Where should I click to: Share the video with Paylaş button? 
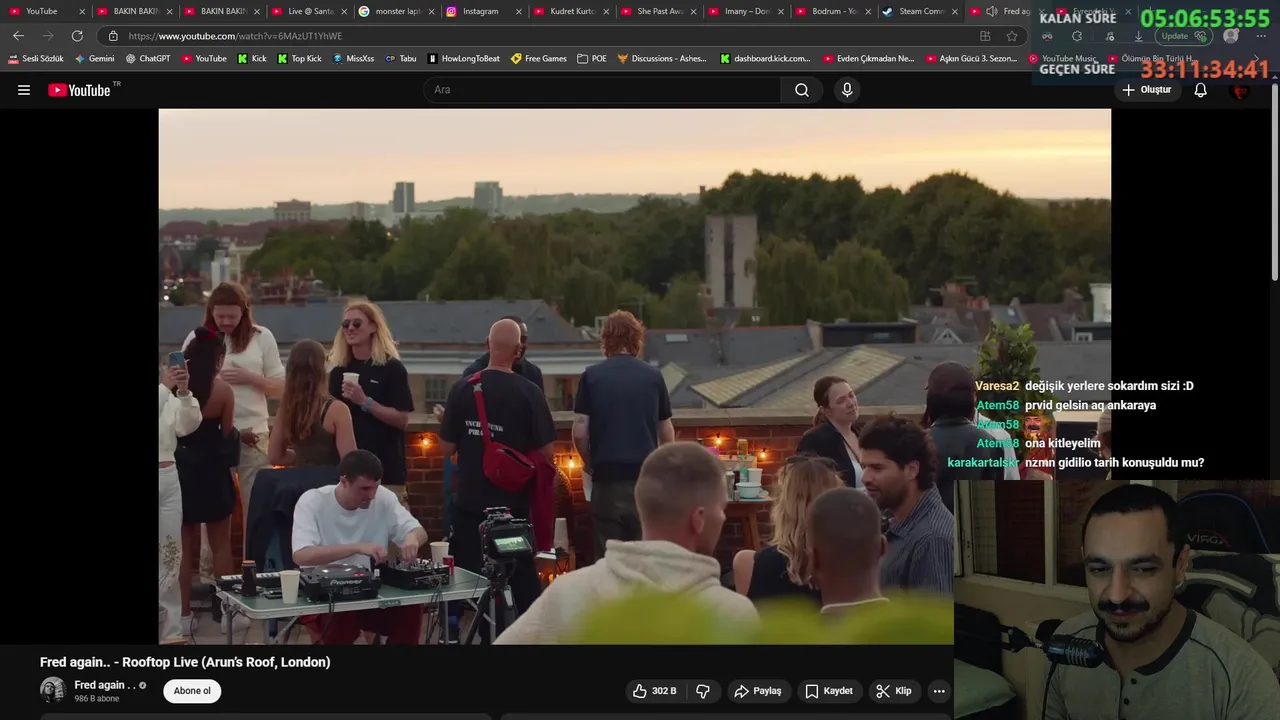click(x=758, y=691)
